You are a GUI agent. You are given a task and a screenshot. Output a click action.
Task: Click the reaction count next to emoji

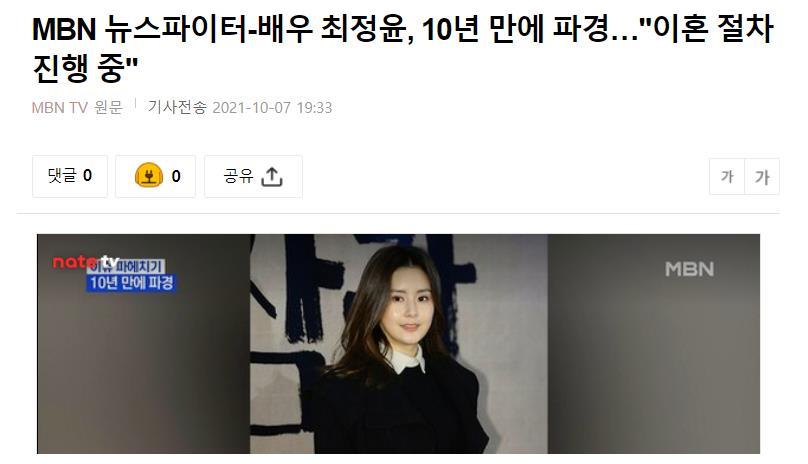(176, 176)
